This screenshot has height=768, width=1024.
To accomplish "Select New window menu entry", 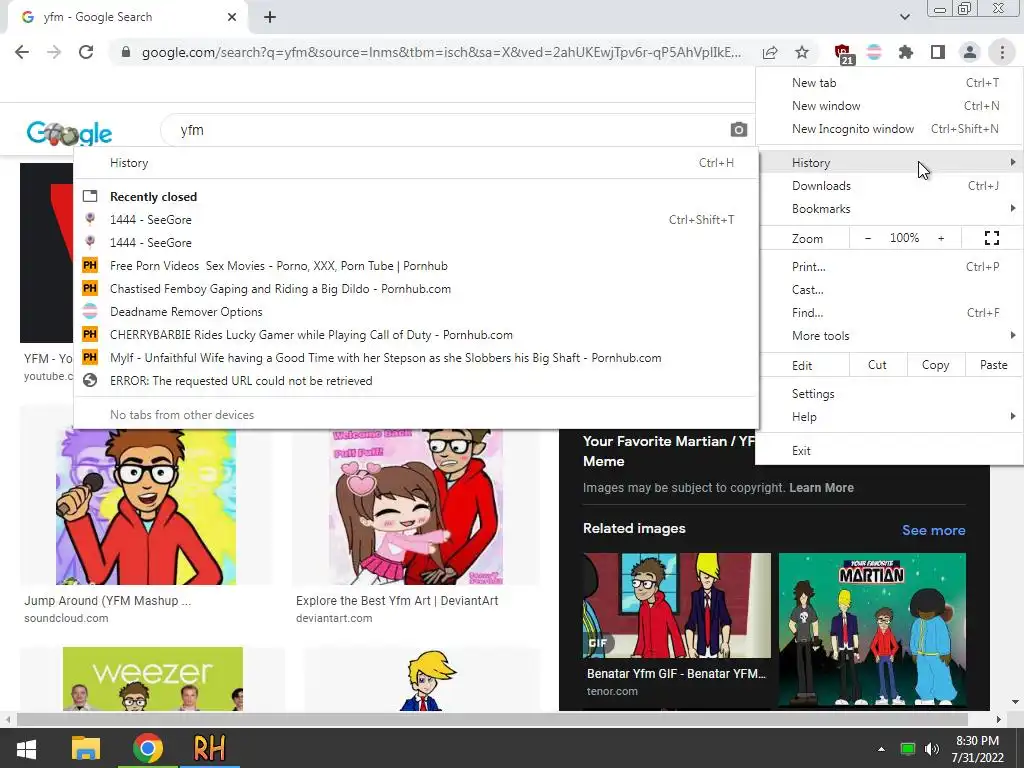I will click(889, 106).
